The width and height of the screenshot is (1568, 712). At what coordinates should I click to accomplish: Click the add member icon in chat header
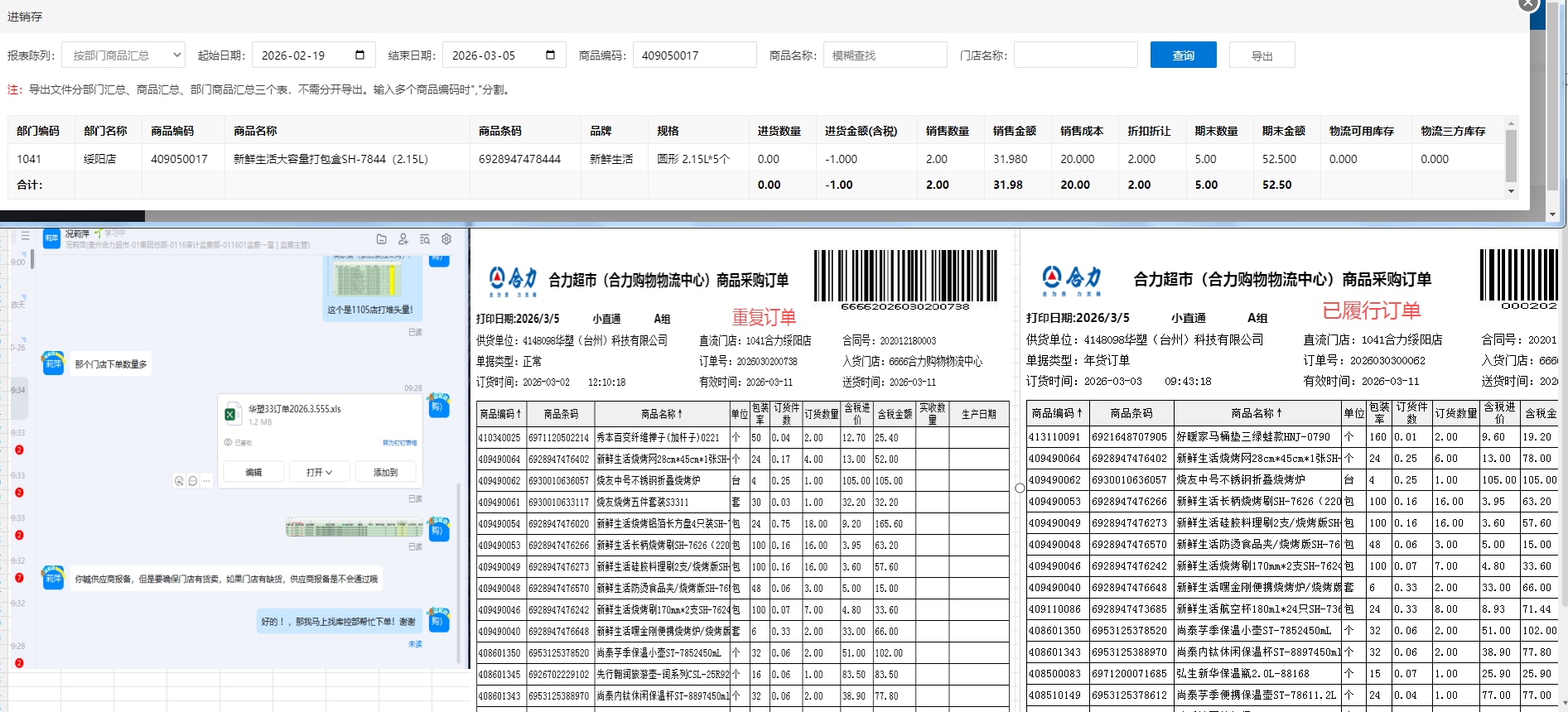pyautogui.click(x=403, y=239)
